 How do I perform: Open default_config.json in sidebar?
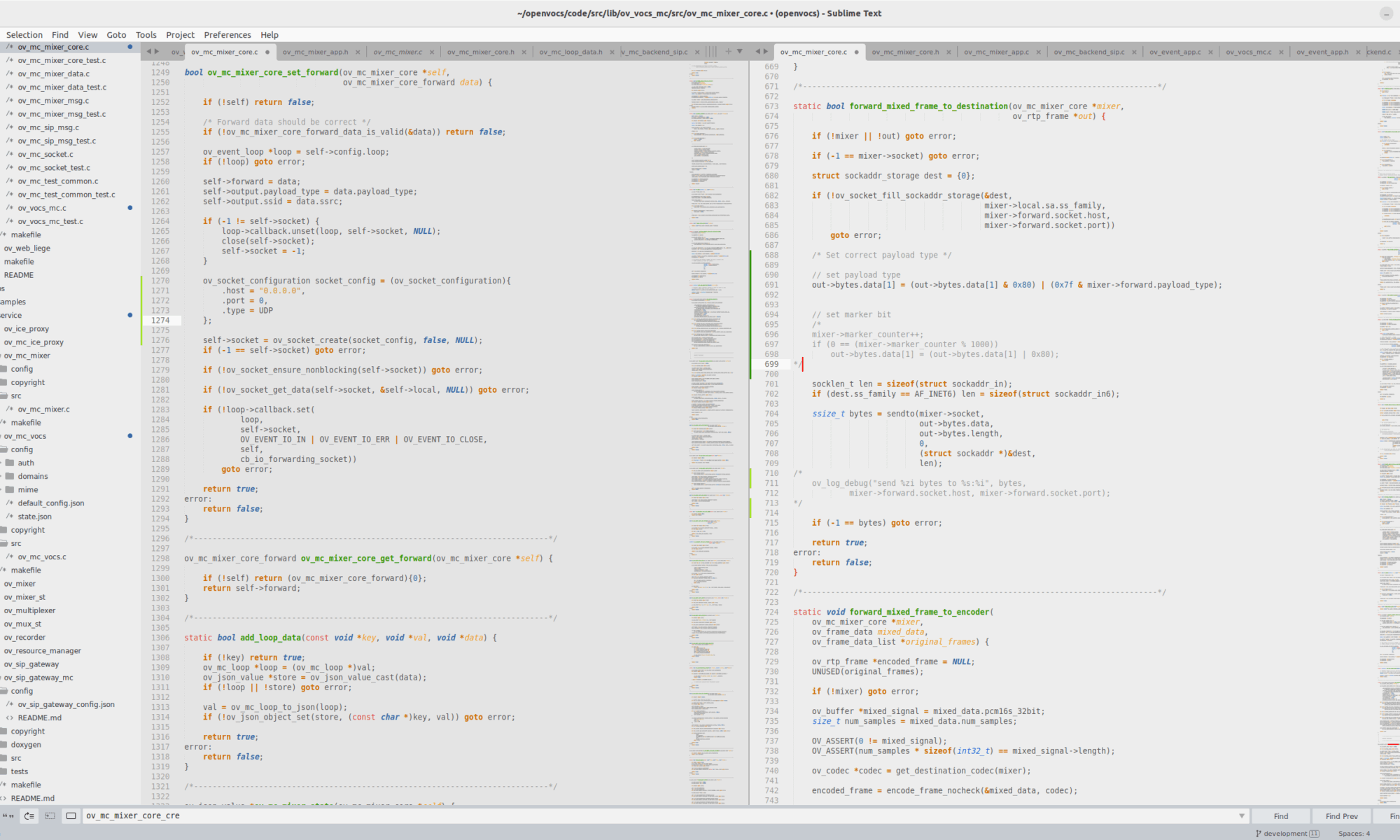pos(51,503)
